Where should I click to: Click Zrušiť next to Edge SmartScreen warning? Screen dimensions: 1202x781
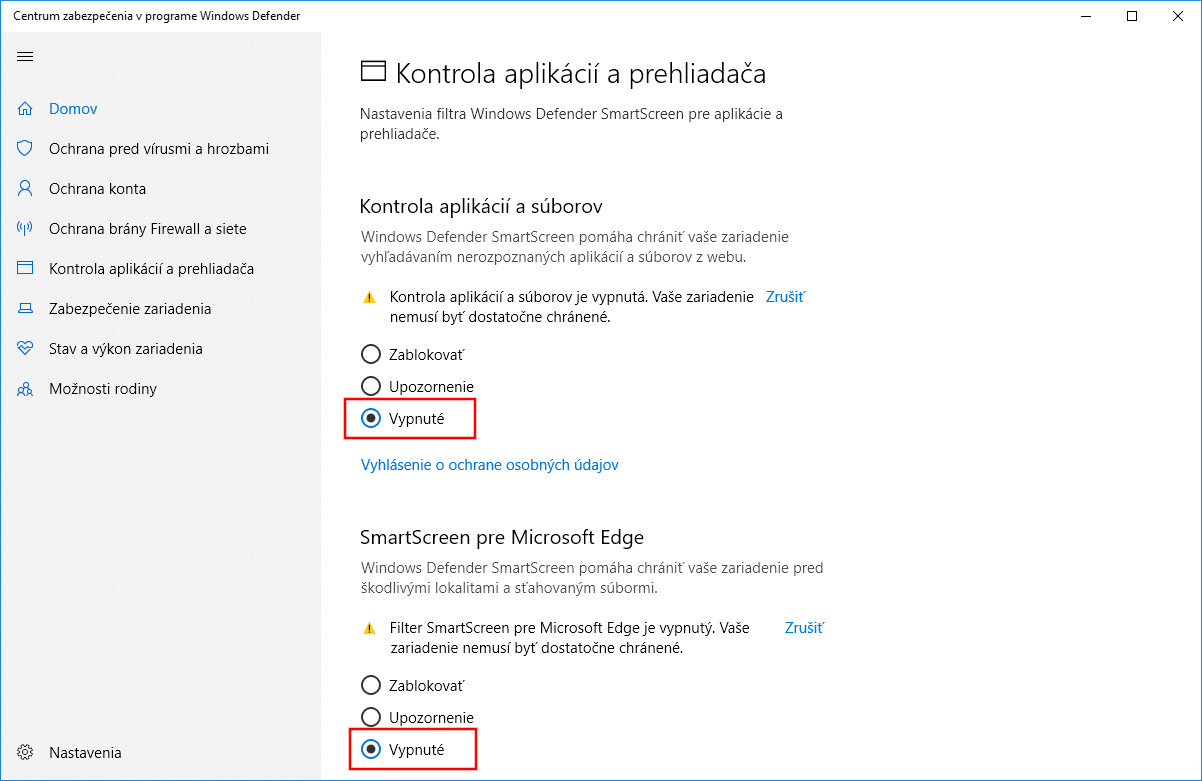[804, 628]
